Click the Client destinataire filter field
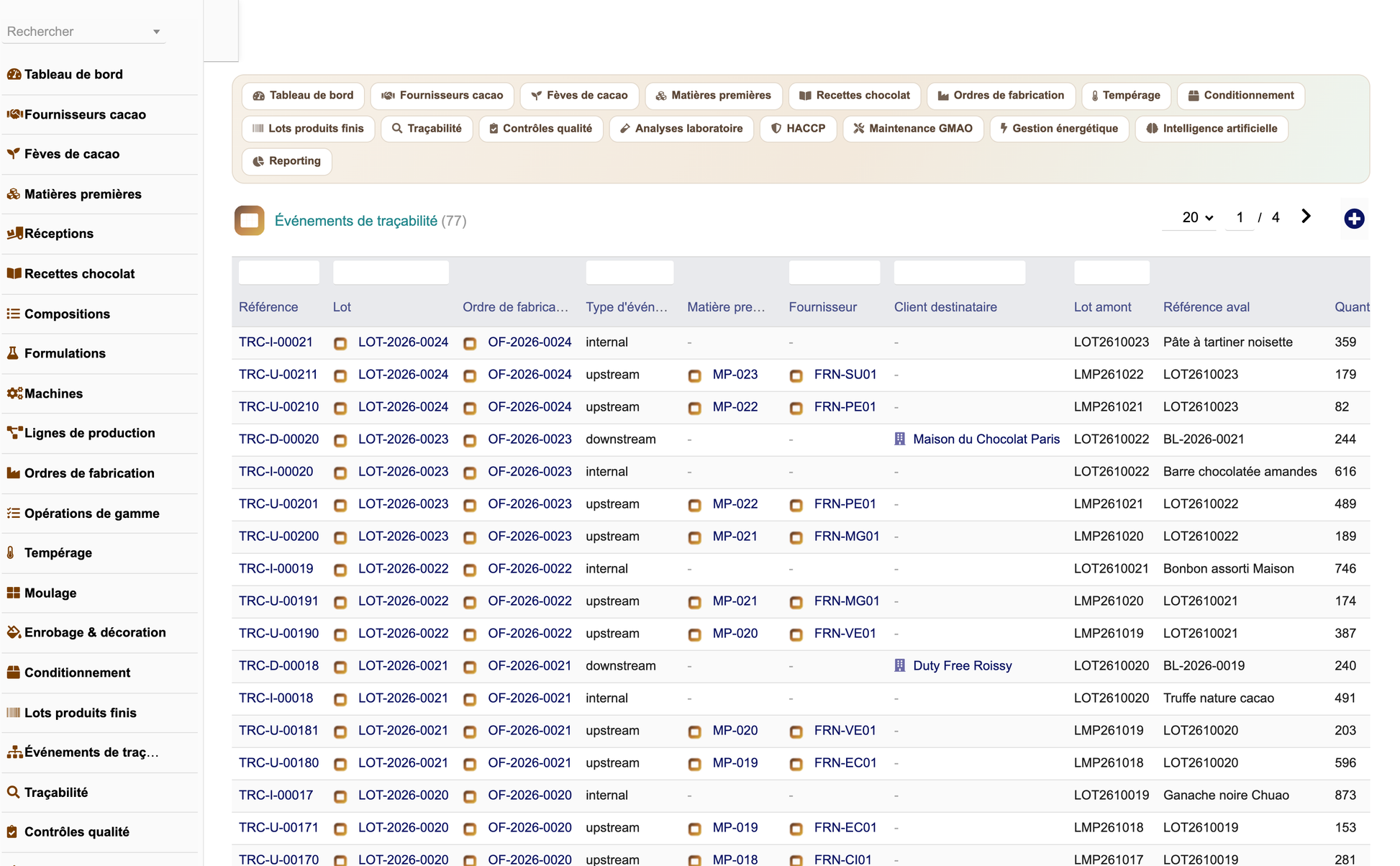Screen dimensions: 1400x866 point(959,273)
